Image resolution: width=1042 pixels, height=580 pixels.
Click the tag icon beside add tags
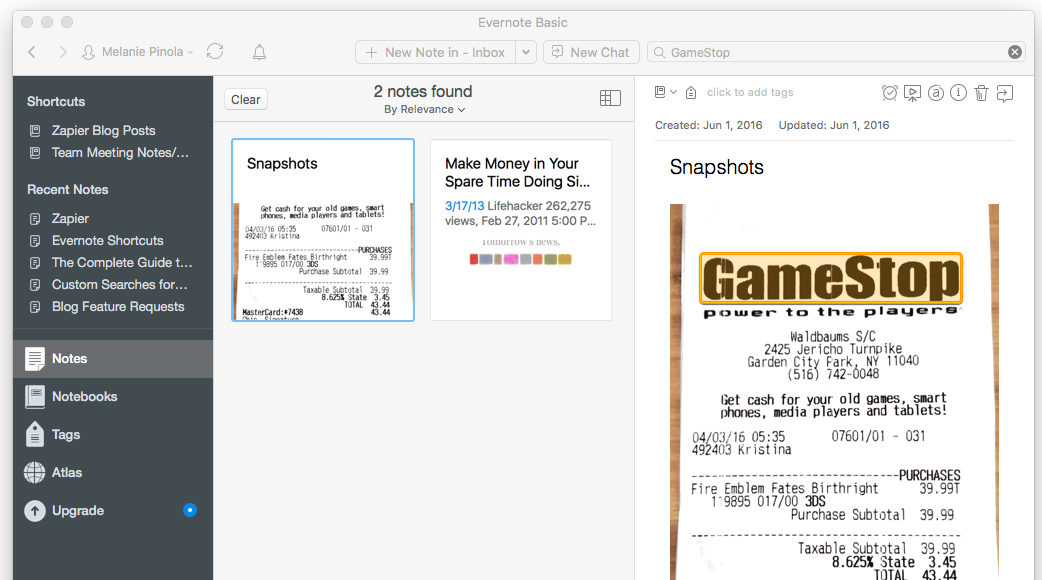(x=691, y=92)
